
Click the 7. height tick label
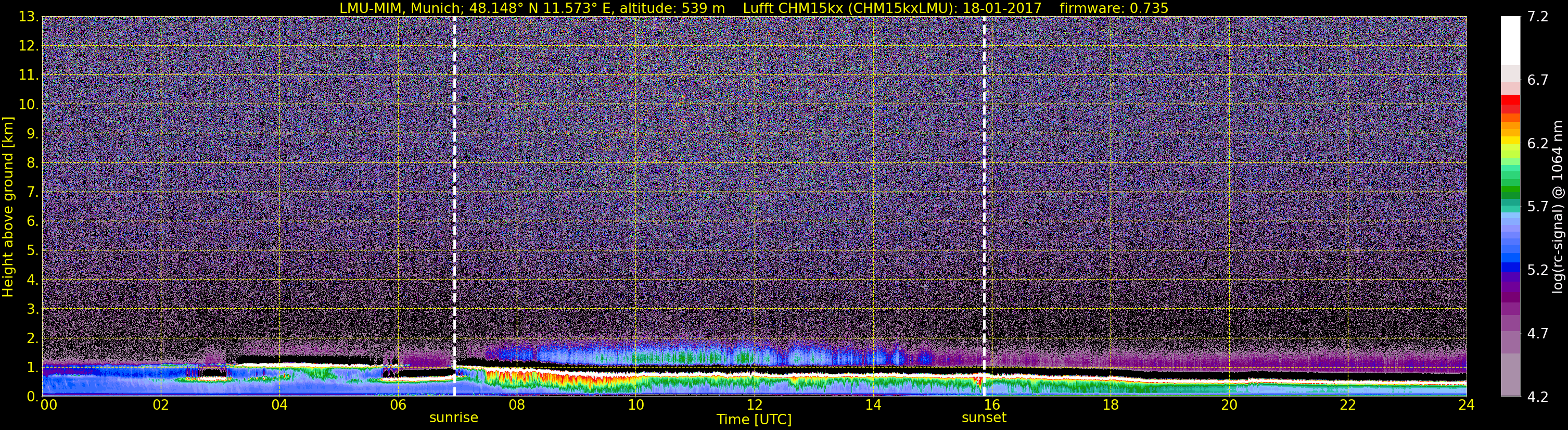(x=32, y=193)
